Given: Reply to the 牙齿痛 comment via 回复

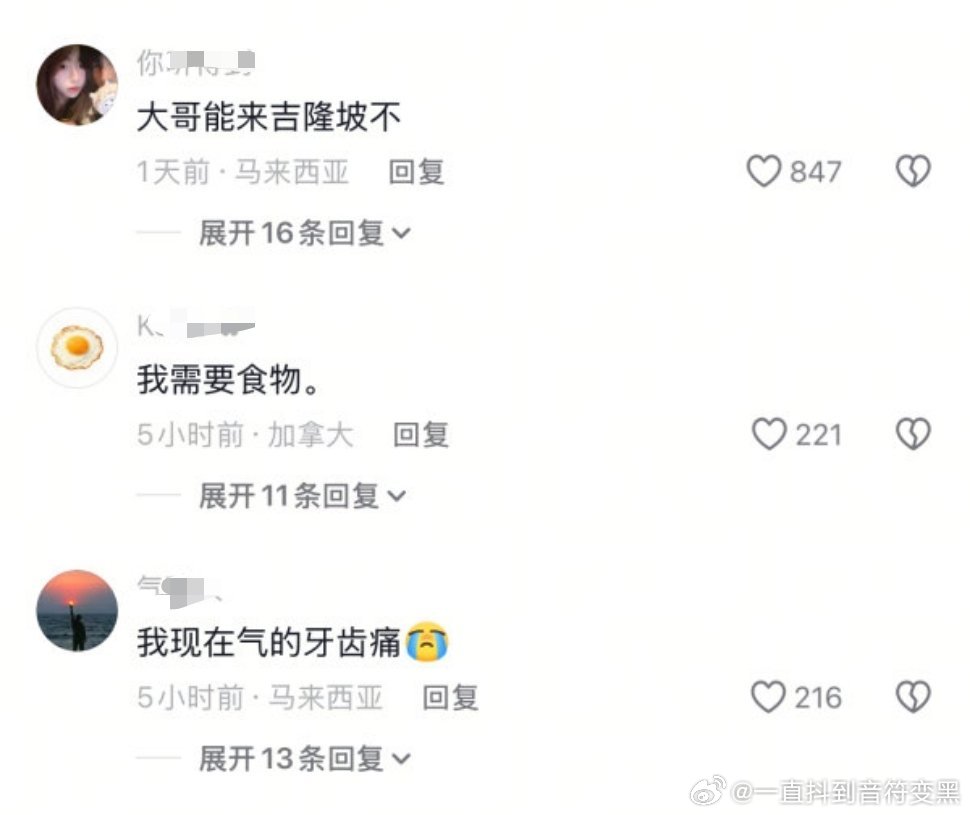Looking at the screenshot, I should coord(450,698).
